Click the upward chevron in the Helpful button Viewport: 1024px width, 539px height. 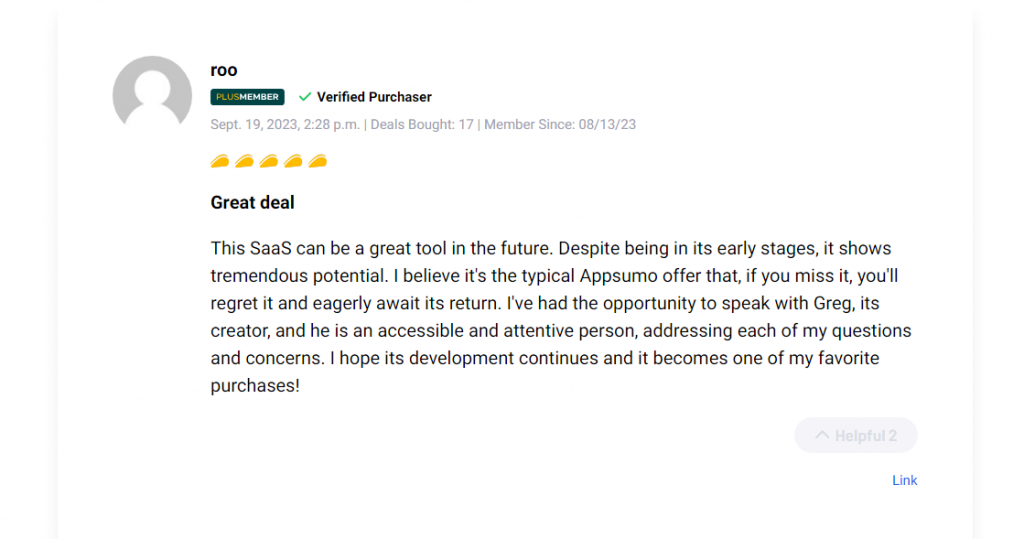point(822,435)
